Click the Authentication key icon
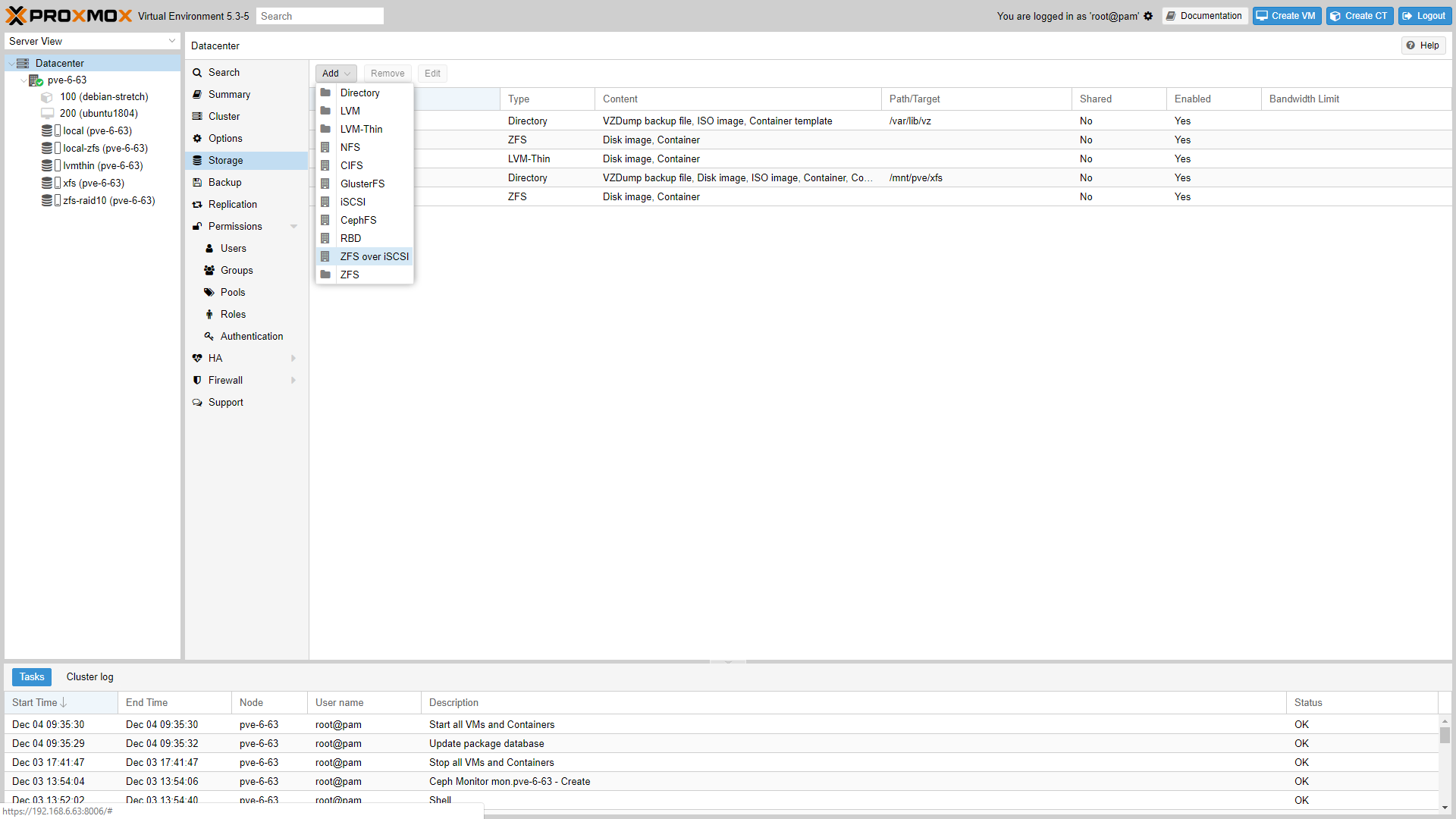 click(209, 336)
